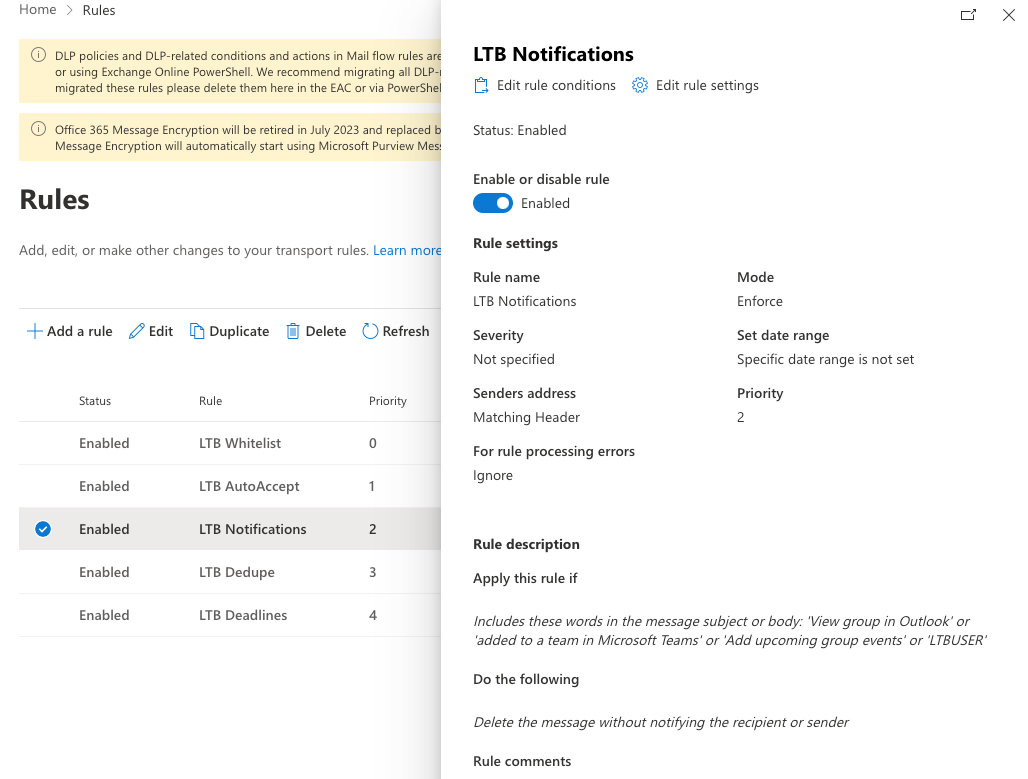1028x779 pixels.
Task: Sort by the Priority column header
Action: tap(387, 401)
